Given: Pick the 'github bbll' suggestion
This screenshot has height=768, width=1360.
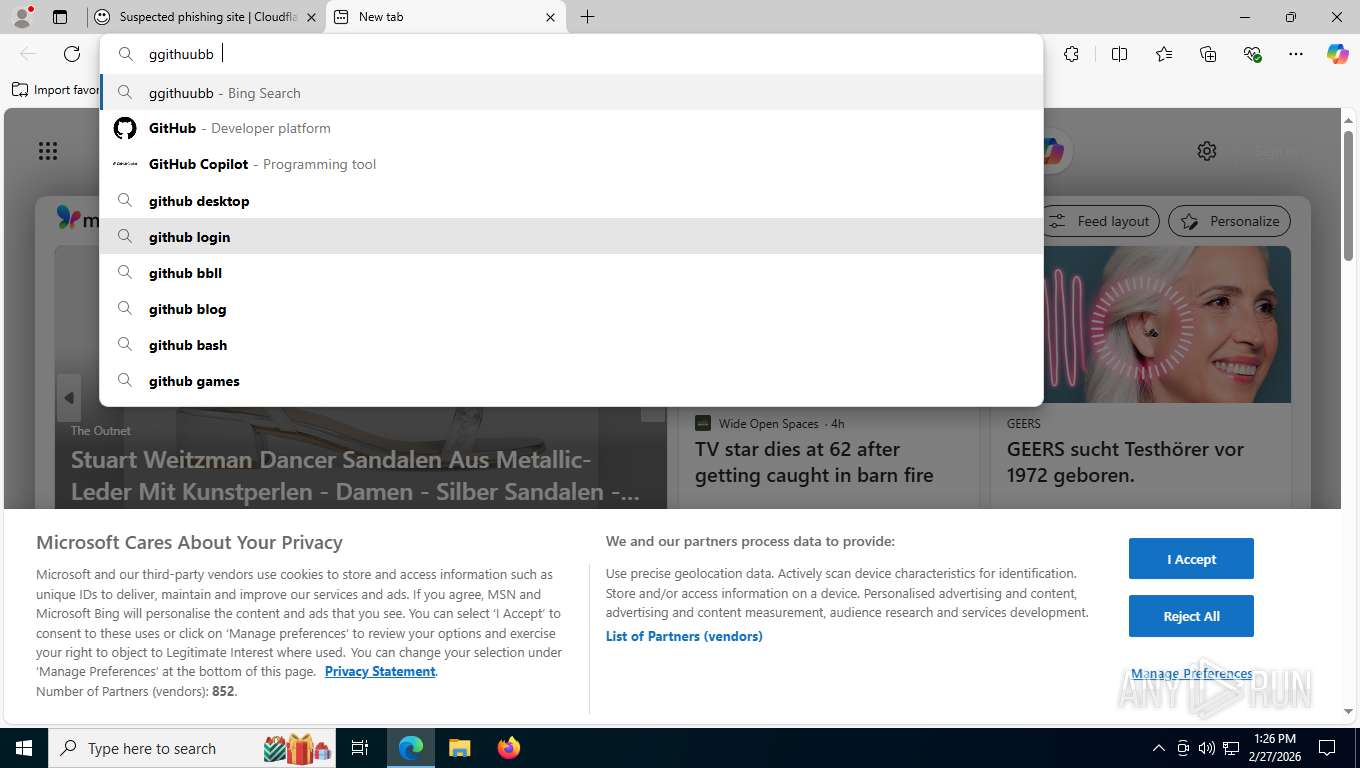Looking at the screenshot, I should [x=571, y=272].
